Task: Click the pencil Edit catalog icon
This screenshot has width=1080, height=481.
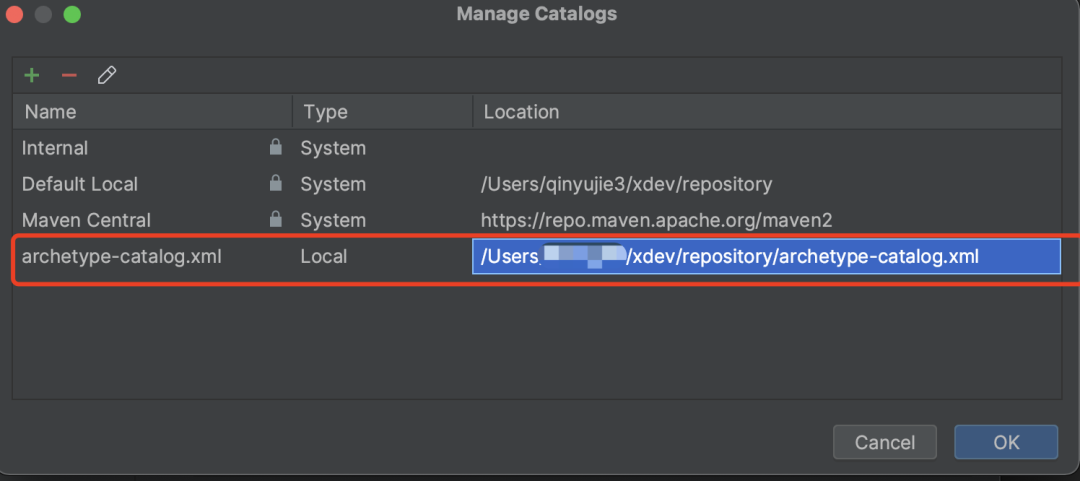Action: [107, 75]
